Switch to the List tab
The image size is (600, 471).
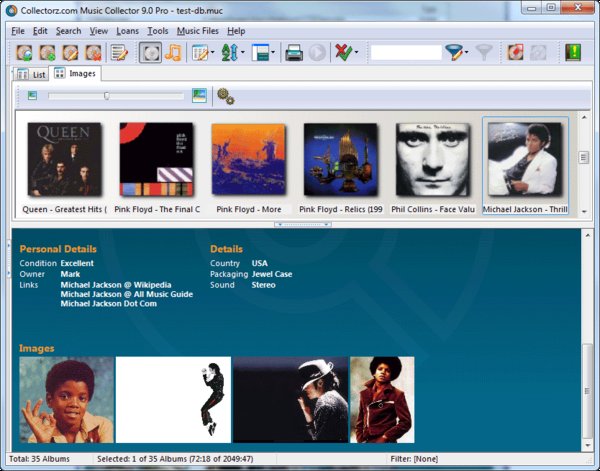click(32, 74)
